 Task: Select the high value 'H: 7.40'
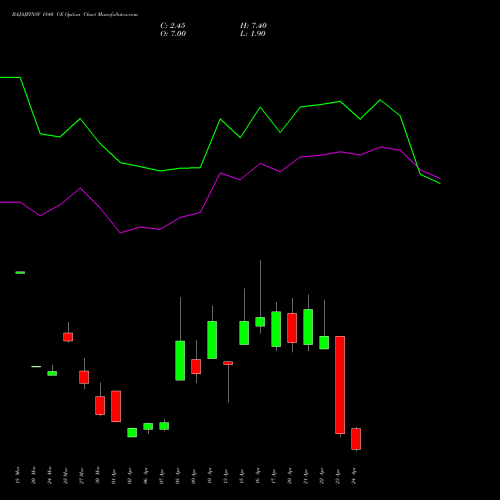(x=253, y=26)
